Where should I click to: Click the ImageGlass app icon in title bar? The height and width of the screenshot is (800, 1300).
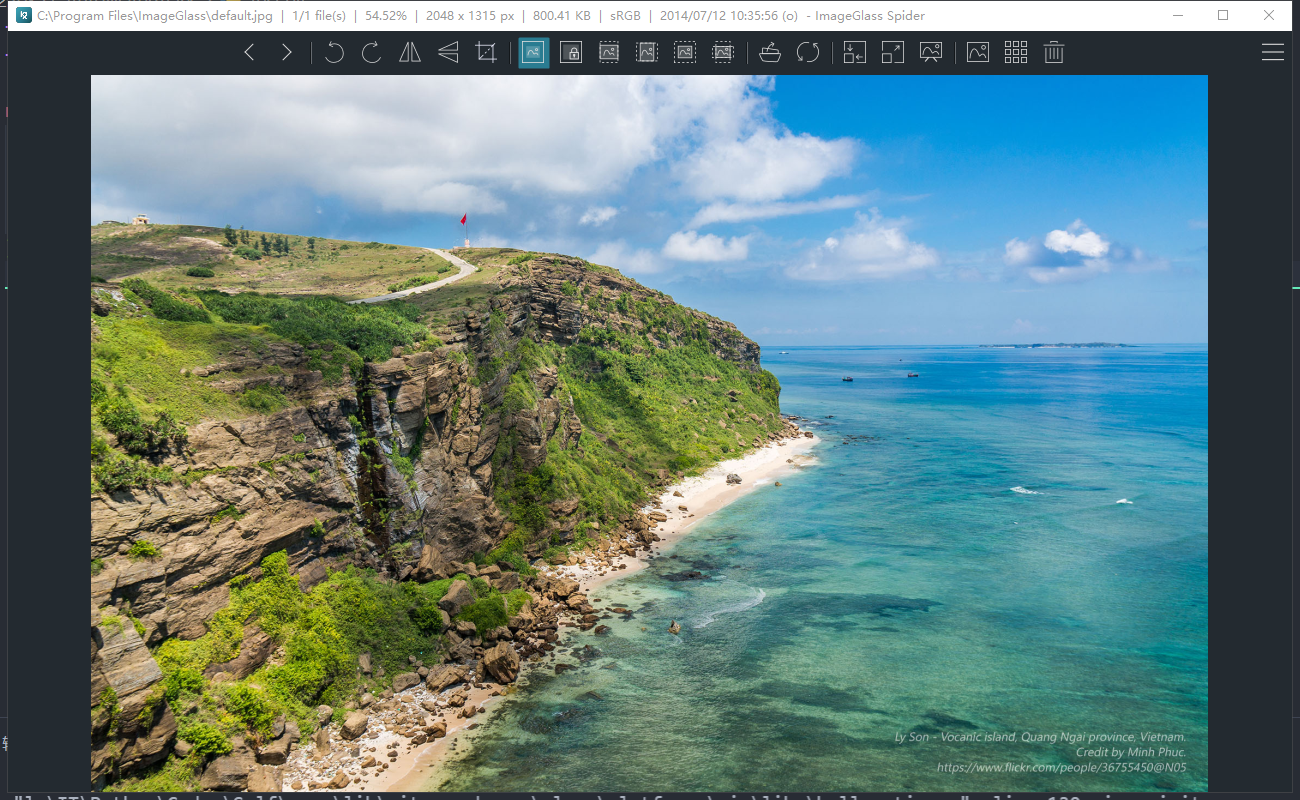pyautogui.click(x=23, y=15)
